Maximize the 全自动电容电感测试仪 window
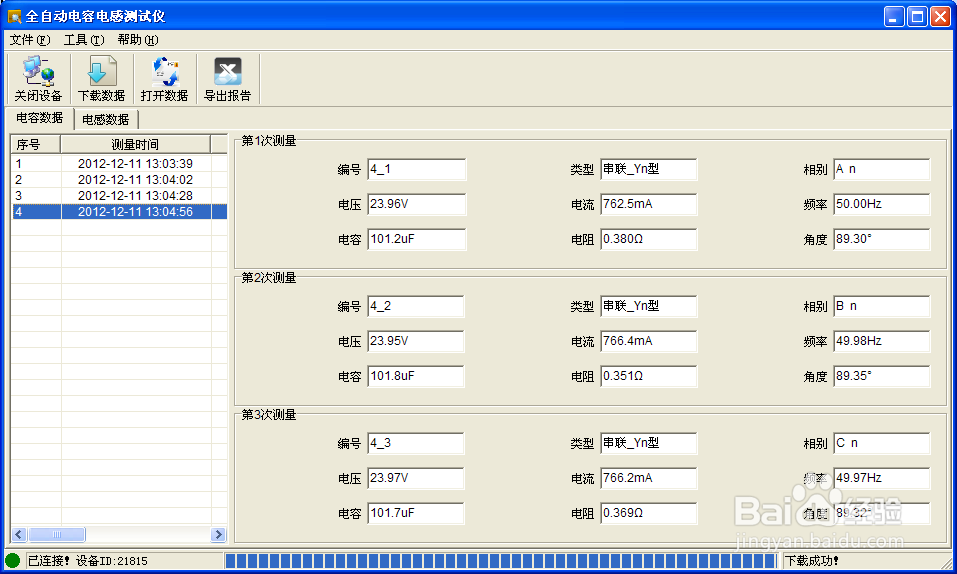 917,16
